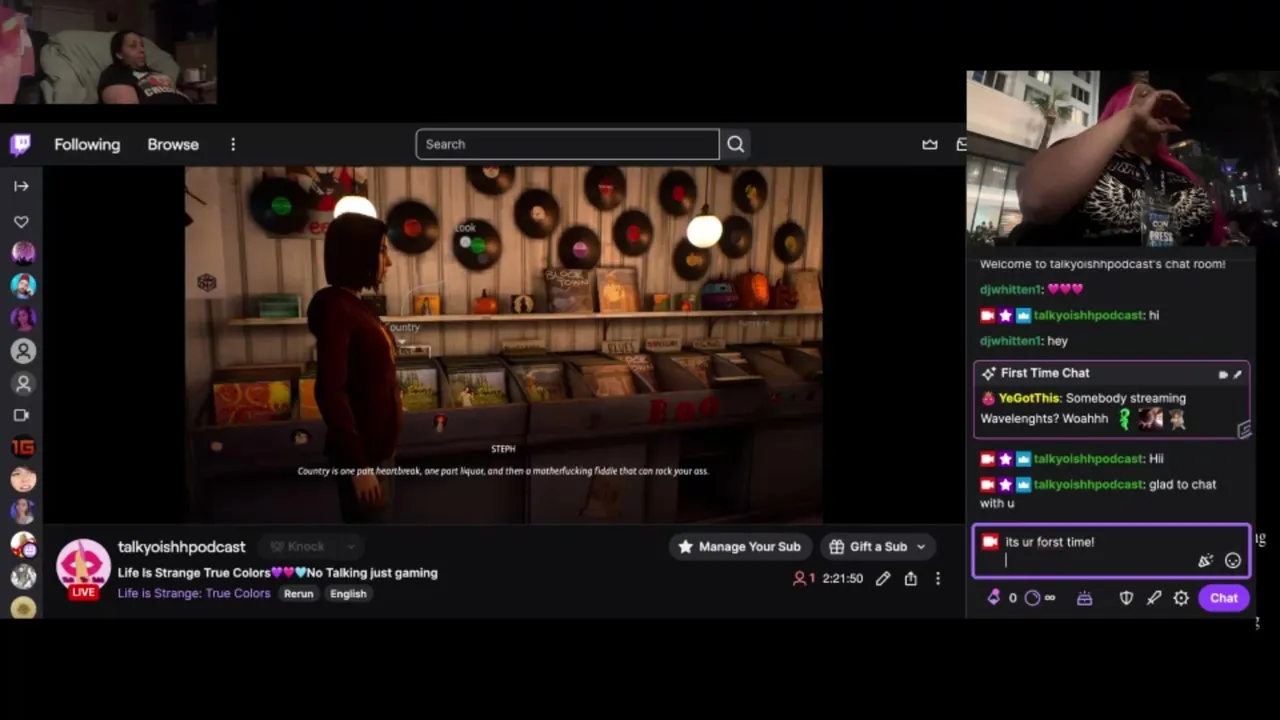
Task: Click the share stream icon
Action: 911,578
